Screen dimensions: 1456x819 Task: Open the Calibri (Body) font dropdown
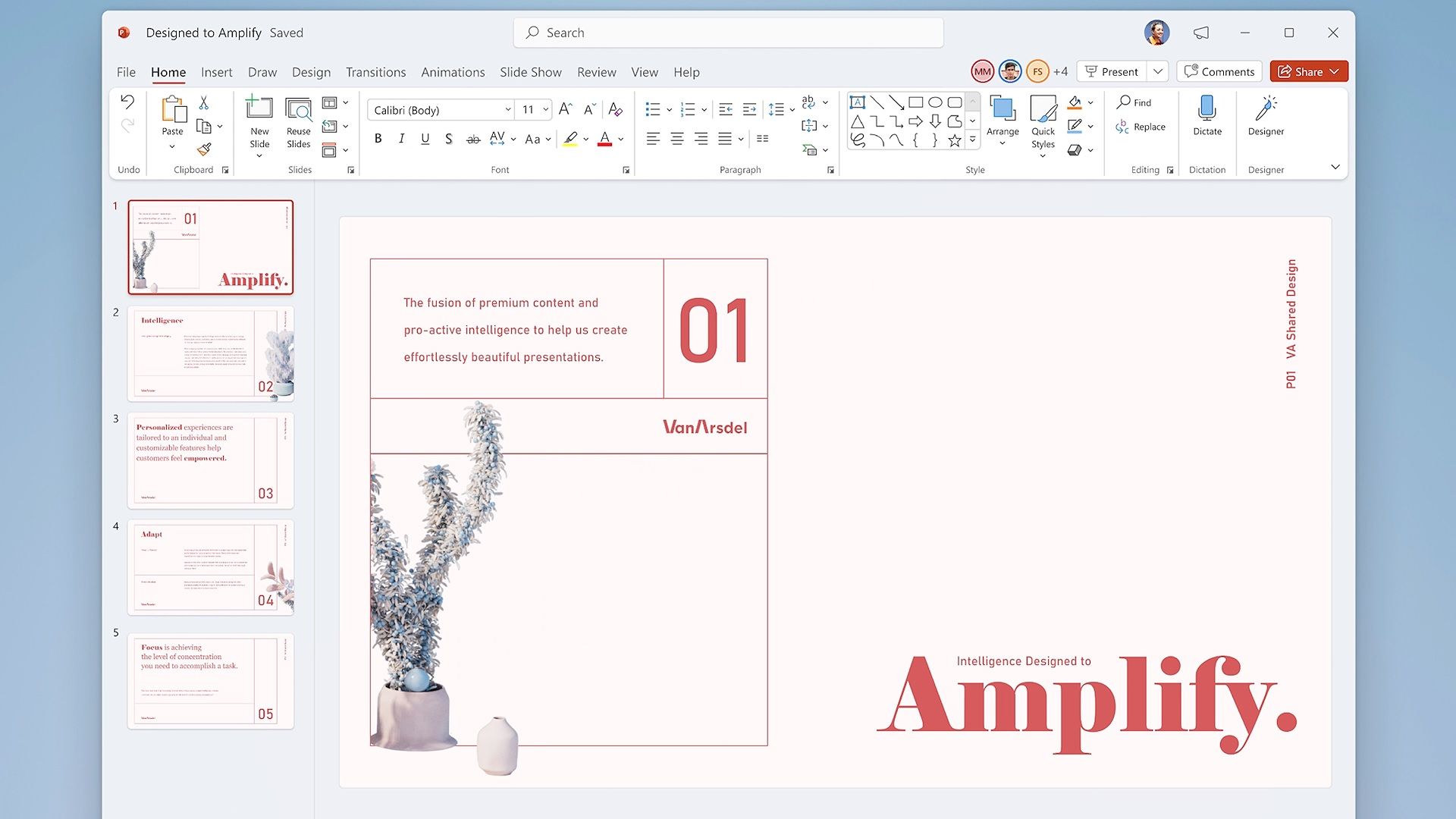[x=507, y=110]
